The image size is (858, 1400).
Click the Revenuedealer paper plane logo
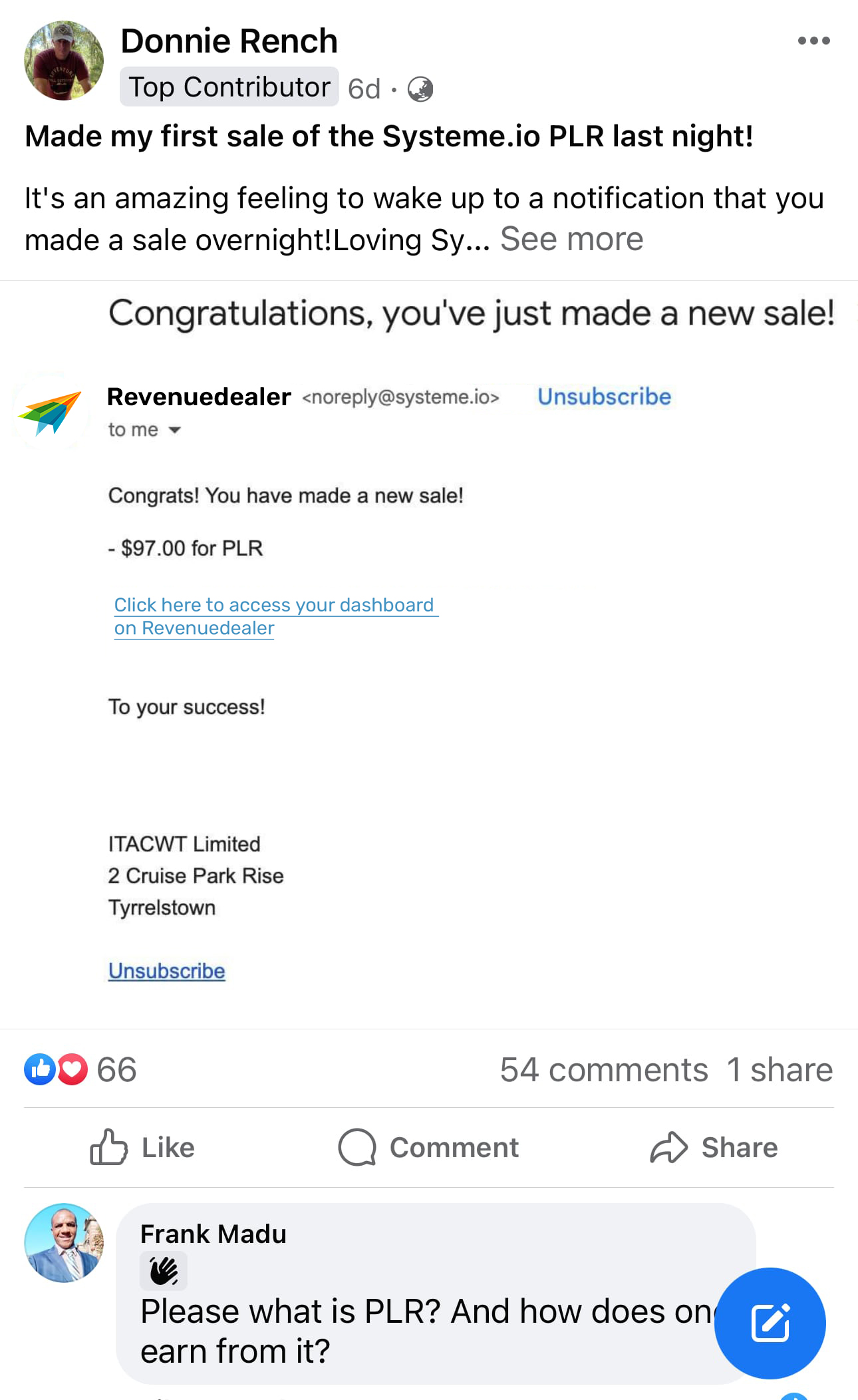(x=51, y=412)
